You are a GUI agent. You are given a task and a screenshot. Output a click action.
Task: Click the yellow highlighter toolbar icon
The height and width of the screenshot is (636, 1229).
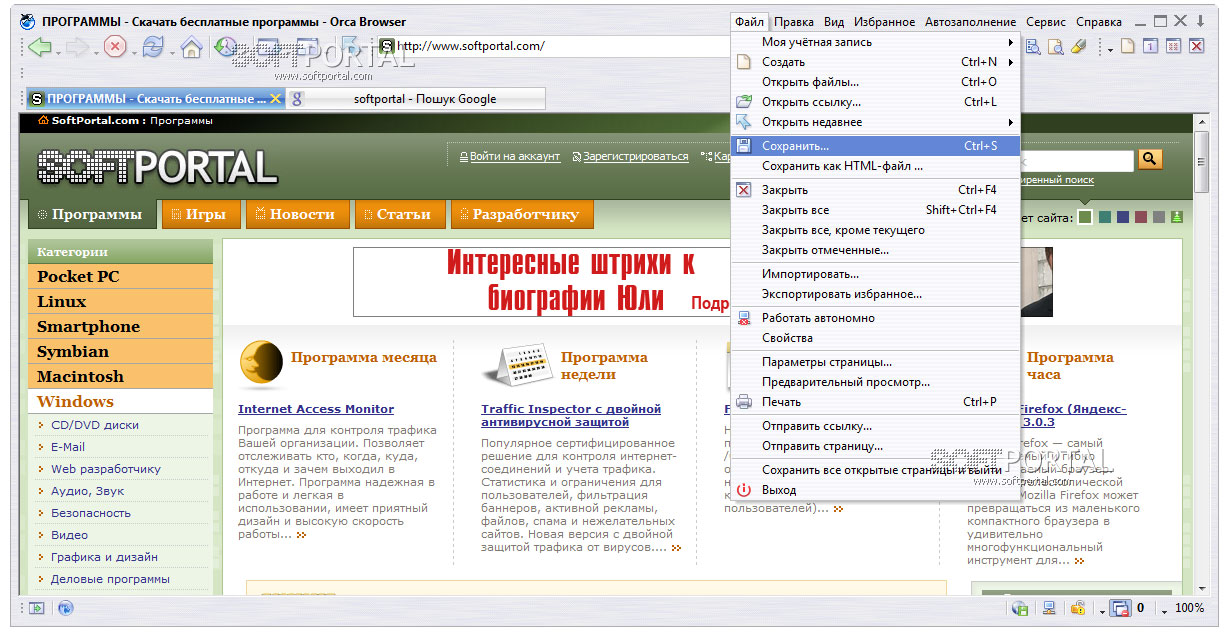tap(1078, 46)
